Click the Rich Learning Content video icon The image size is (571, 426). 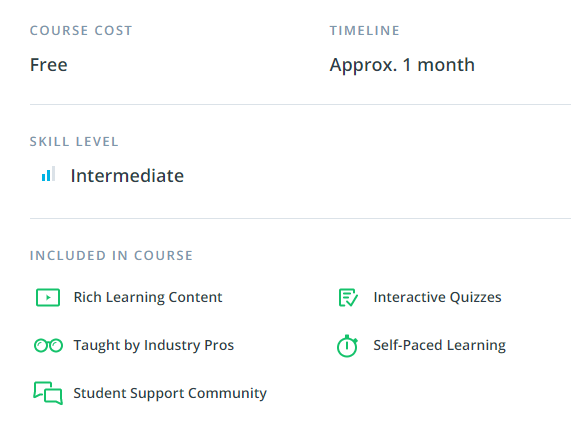point(48,297)
